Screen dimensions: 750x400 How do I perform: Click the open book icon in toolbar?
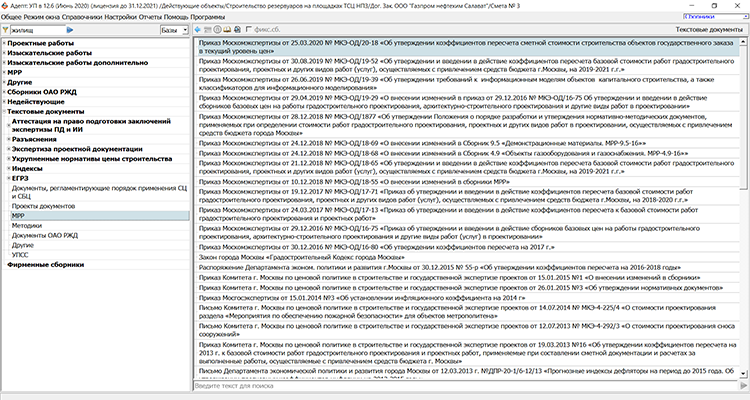point(228,31)
